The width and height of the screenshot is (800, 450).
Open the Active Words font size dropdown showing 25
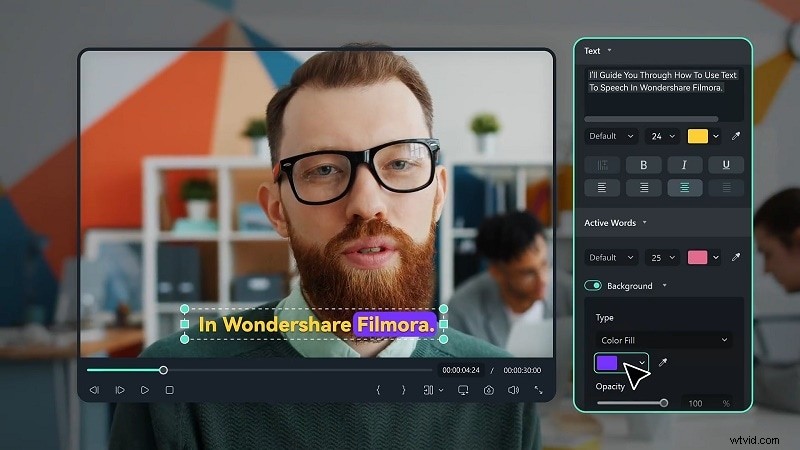662,257
